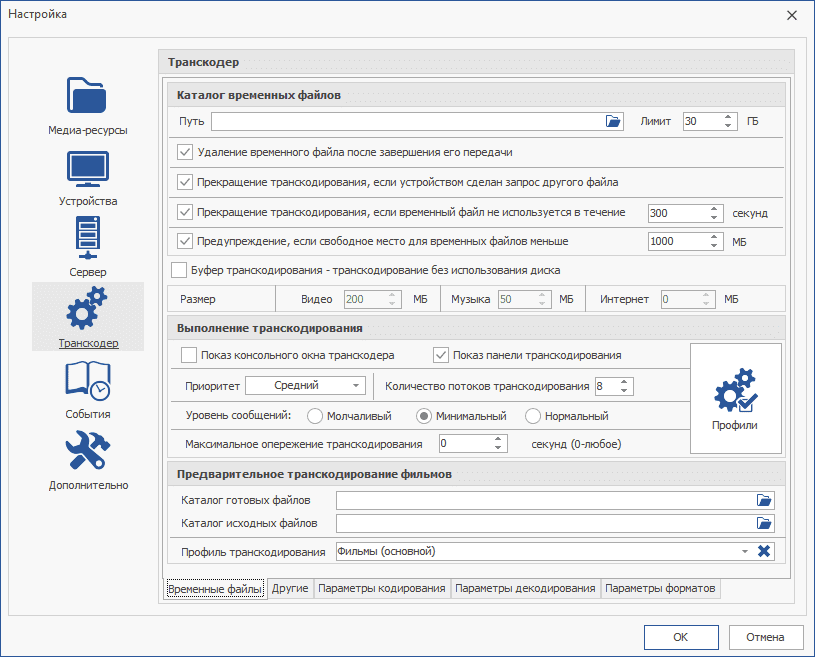This screenshot has height=657, width=815.
Task: Enable Буфер транскодирования checkbox
Action: tap(179, 270)
